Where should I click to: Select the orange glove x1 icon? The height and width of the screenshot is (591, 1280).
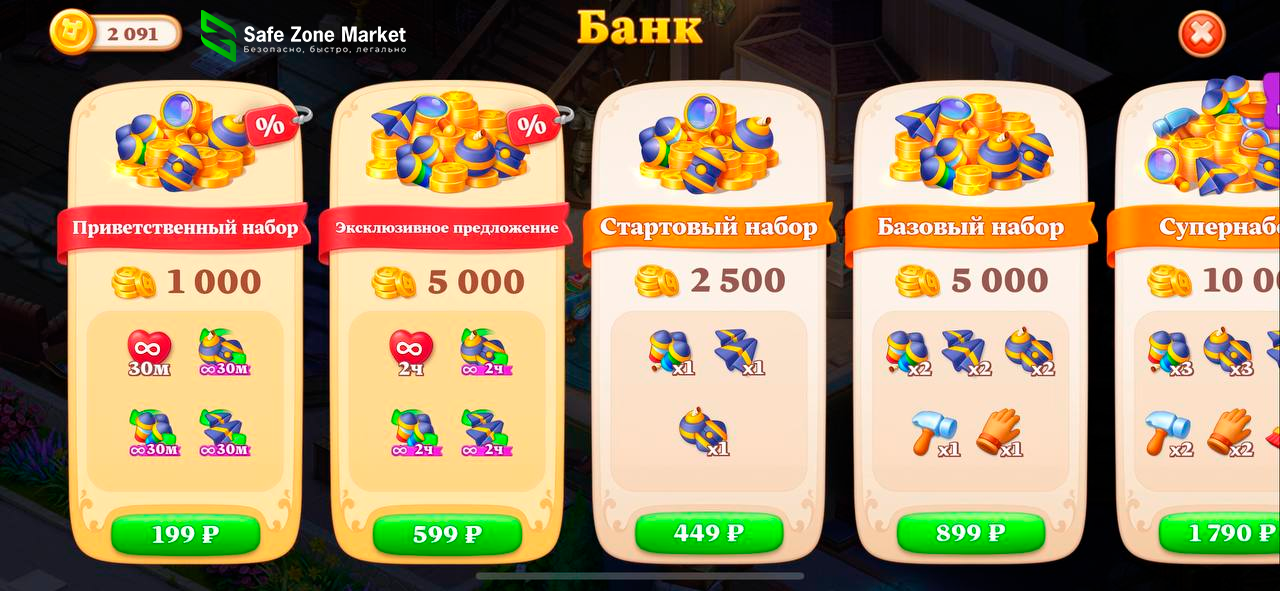pos(1000,433)
